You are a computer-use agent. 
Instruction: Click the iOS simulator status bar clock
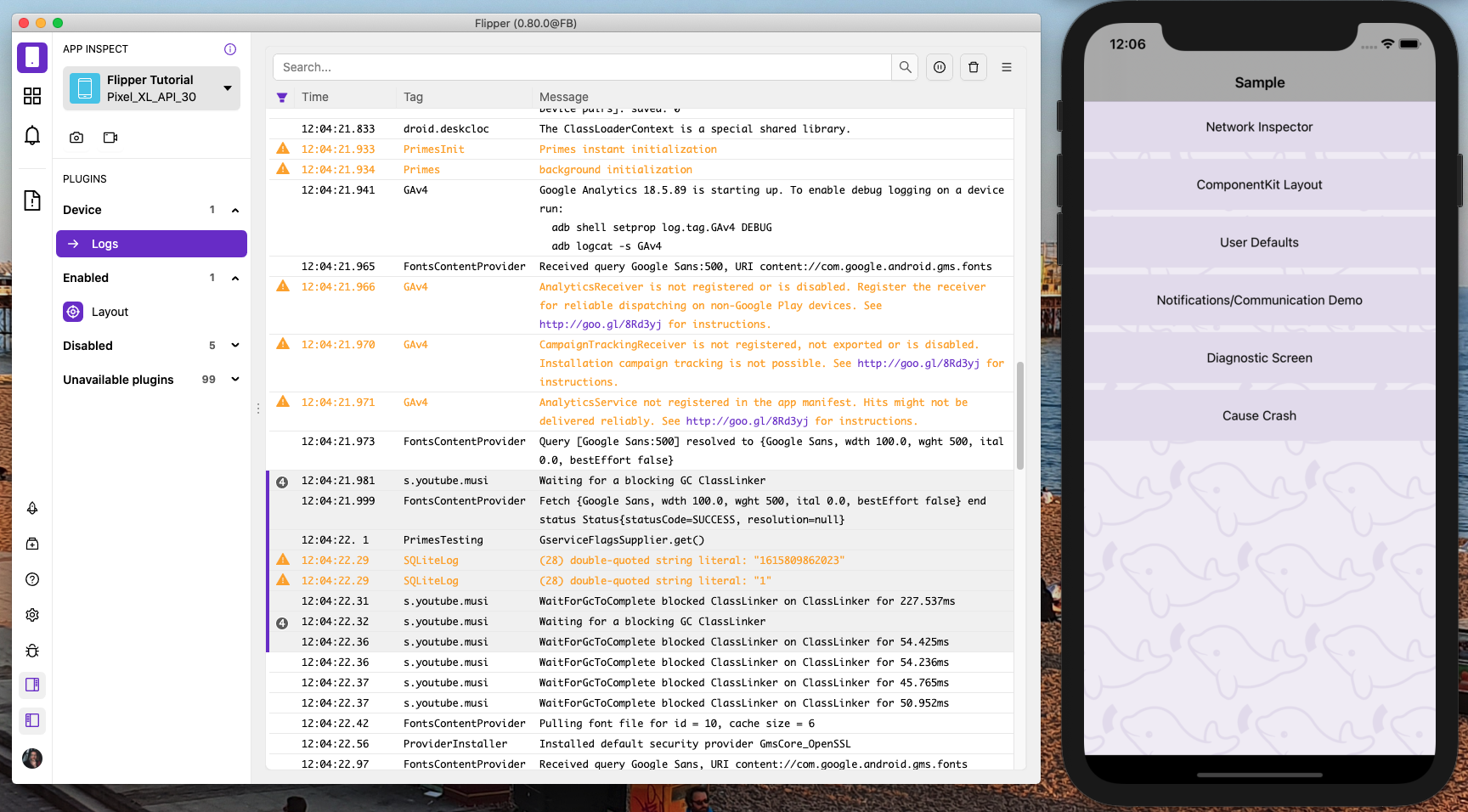(x=1127, y=44)
